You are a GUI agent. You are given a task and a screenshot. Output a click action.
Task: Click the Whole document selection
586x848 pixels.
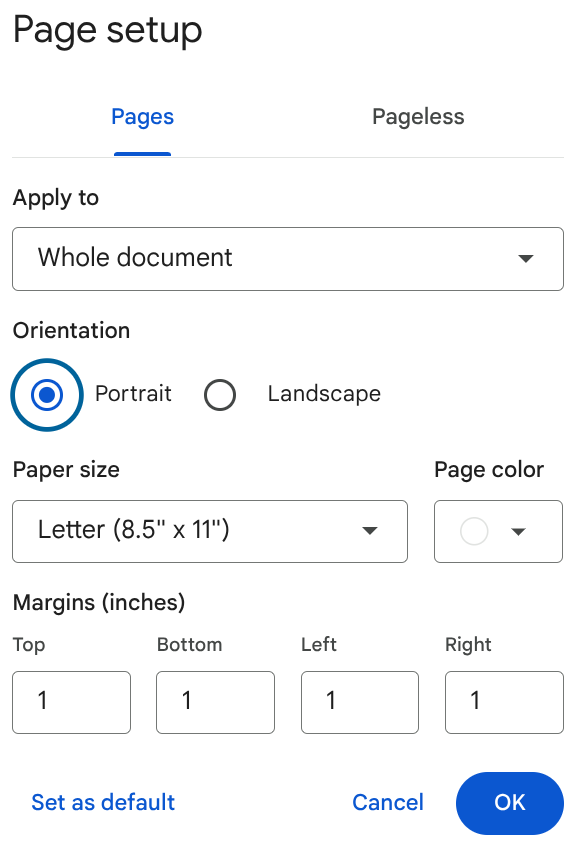(136, 258)
